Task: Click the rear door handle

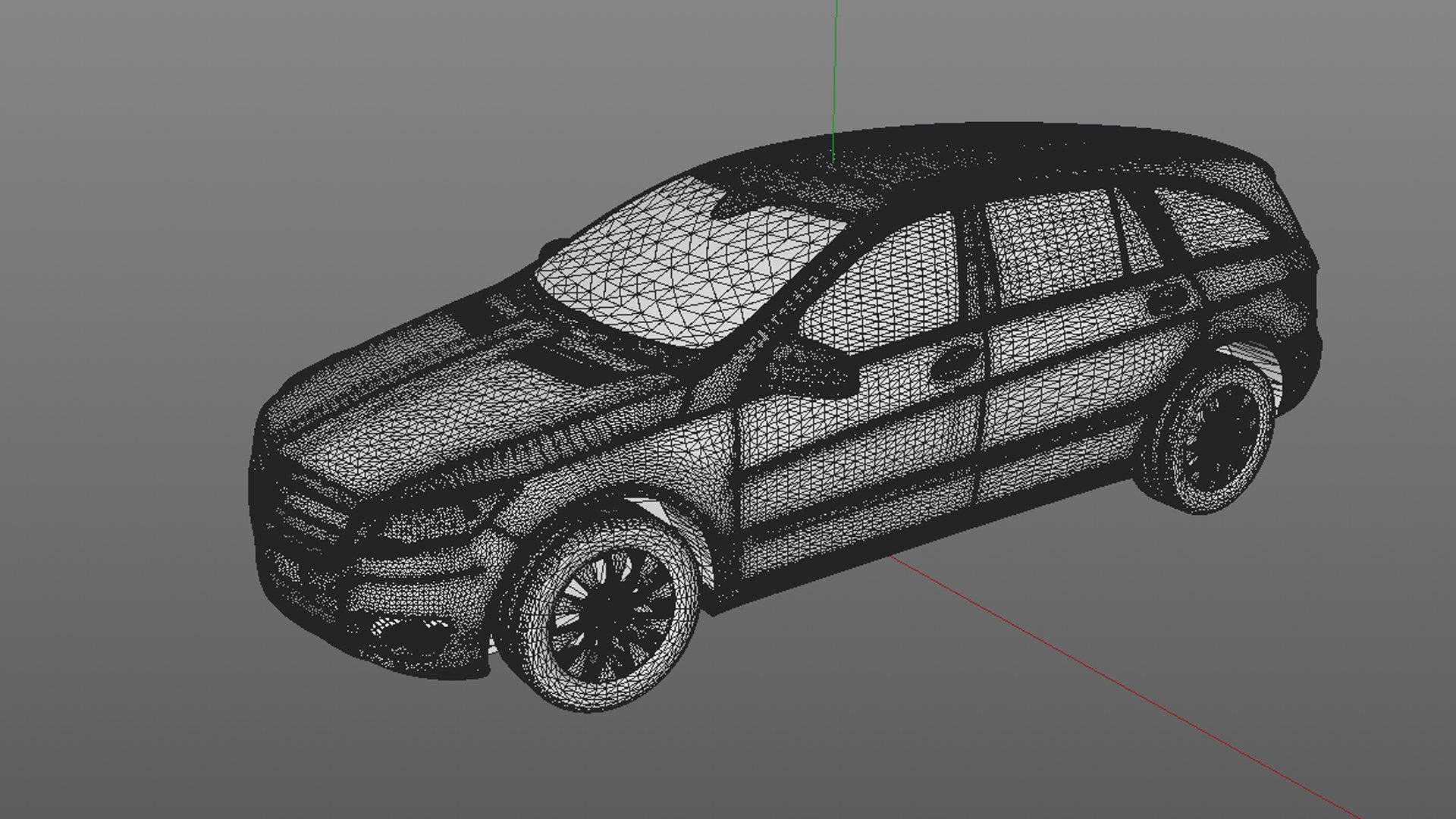Action: [1169, 298]
